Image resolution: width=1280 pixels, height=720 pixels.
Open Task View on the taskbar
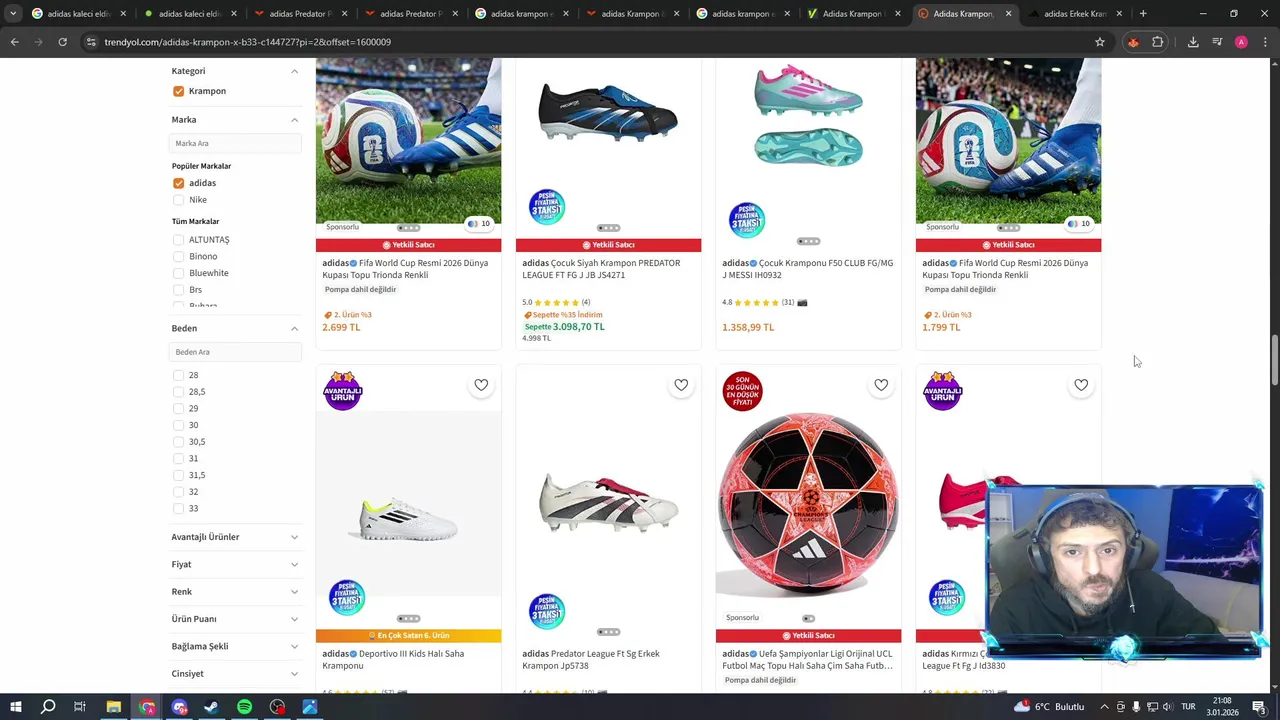coord(80,707)
